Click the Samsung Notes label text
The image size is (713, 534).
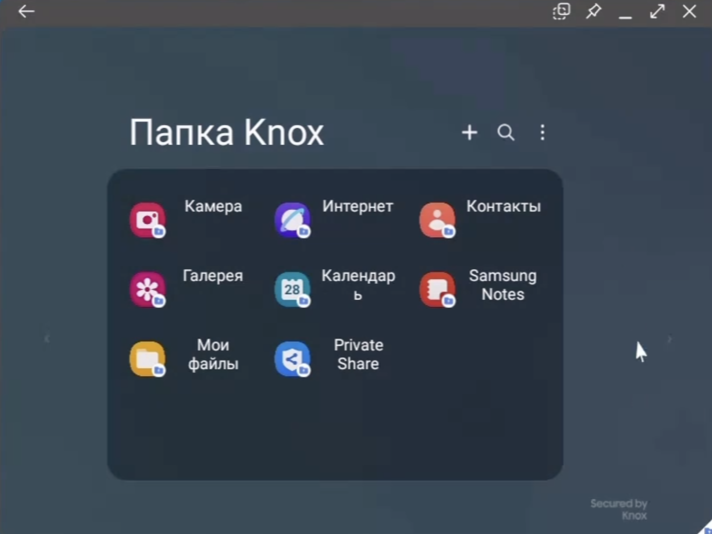503,285
